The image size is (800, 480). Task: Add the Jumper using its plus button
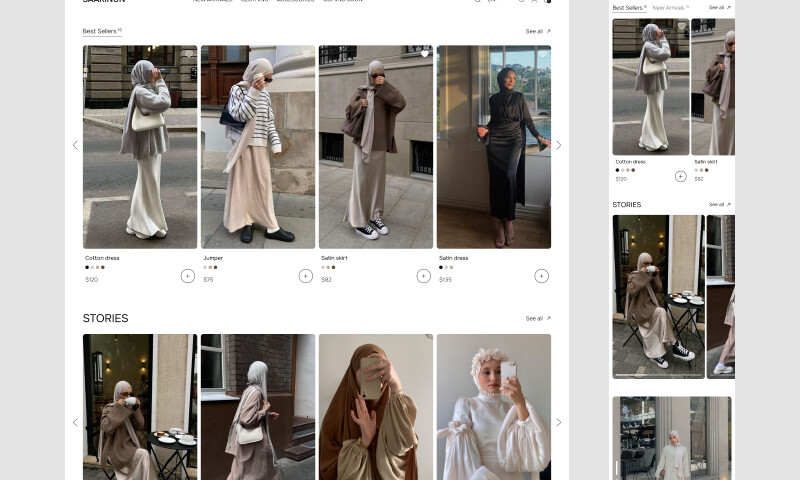(305, 276)
